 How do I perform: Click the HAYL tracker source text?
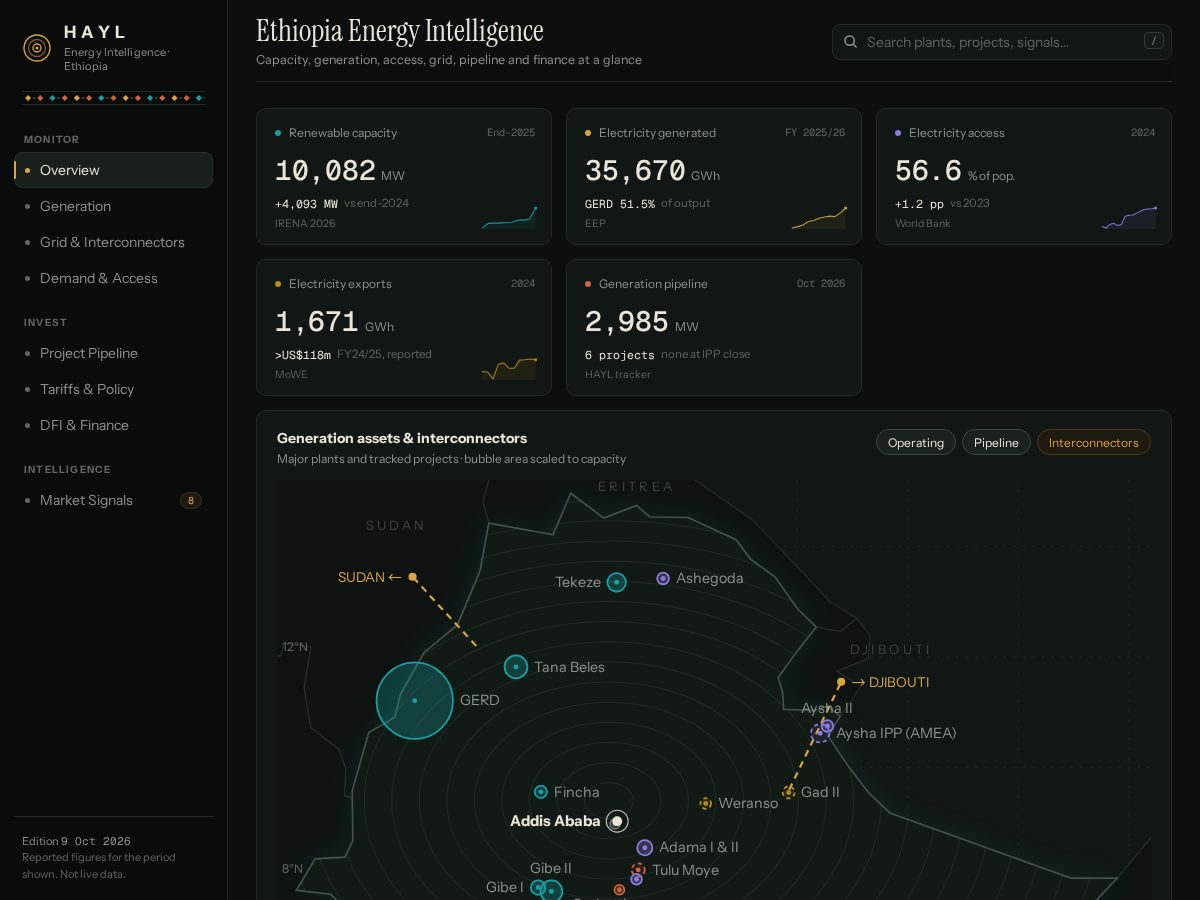coord(618,374)
